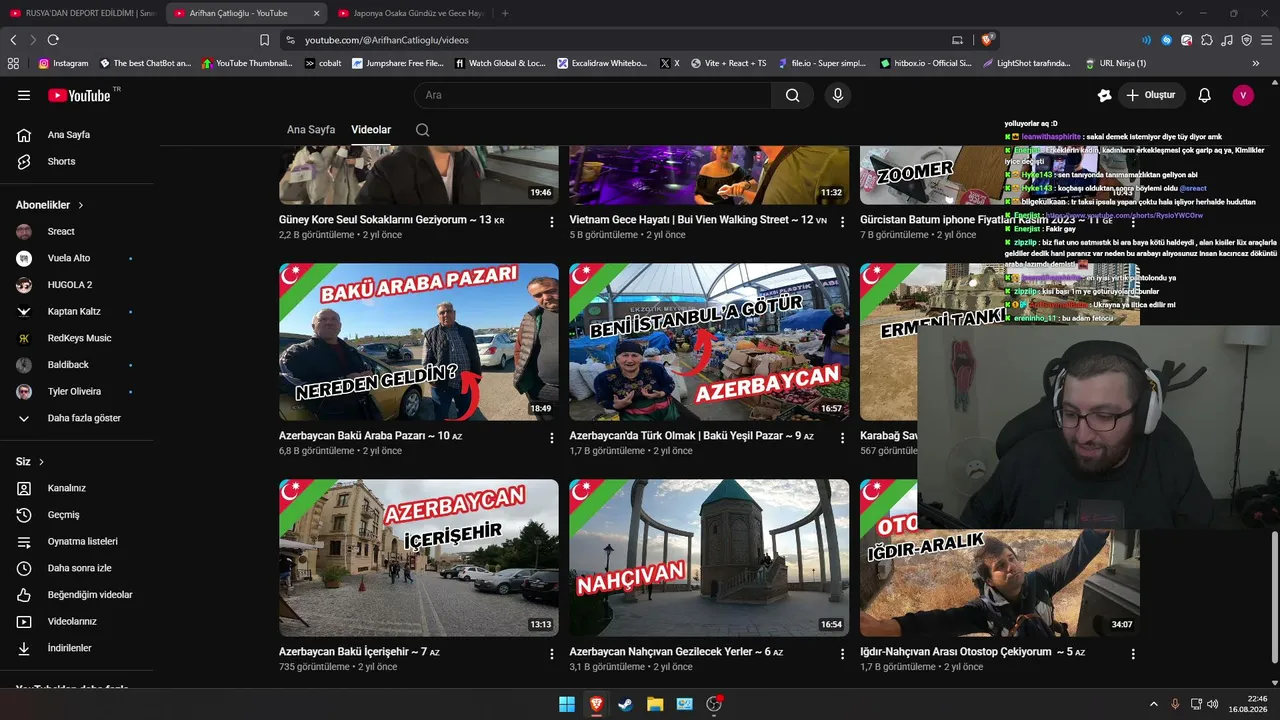Open the Brave VPN shield icon
The image size is (1280, 720).
[1247, 40]
